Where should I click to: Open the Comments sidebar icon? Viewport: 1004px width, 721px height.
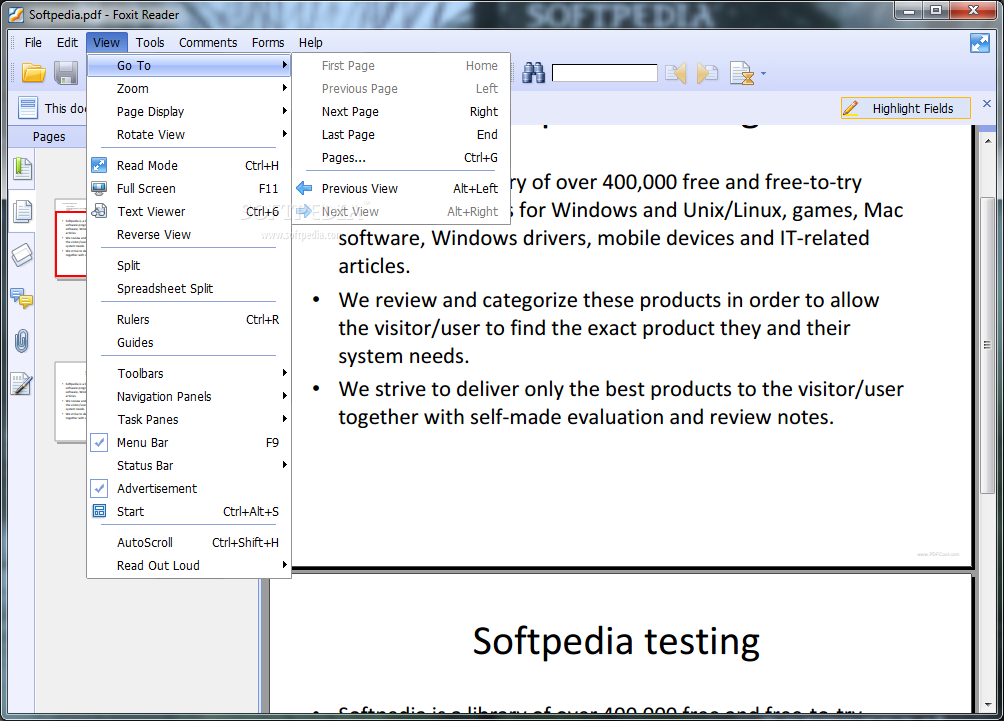(x=22, y=298)
